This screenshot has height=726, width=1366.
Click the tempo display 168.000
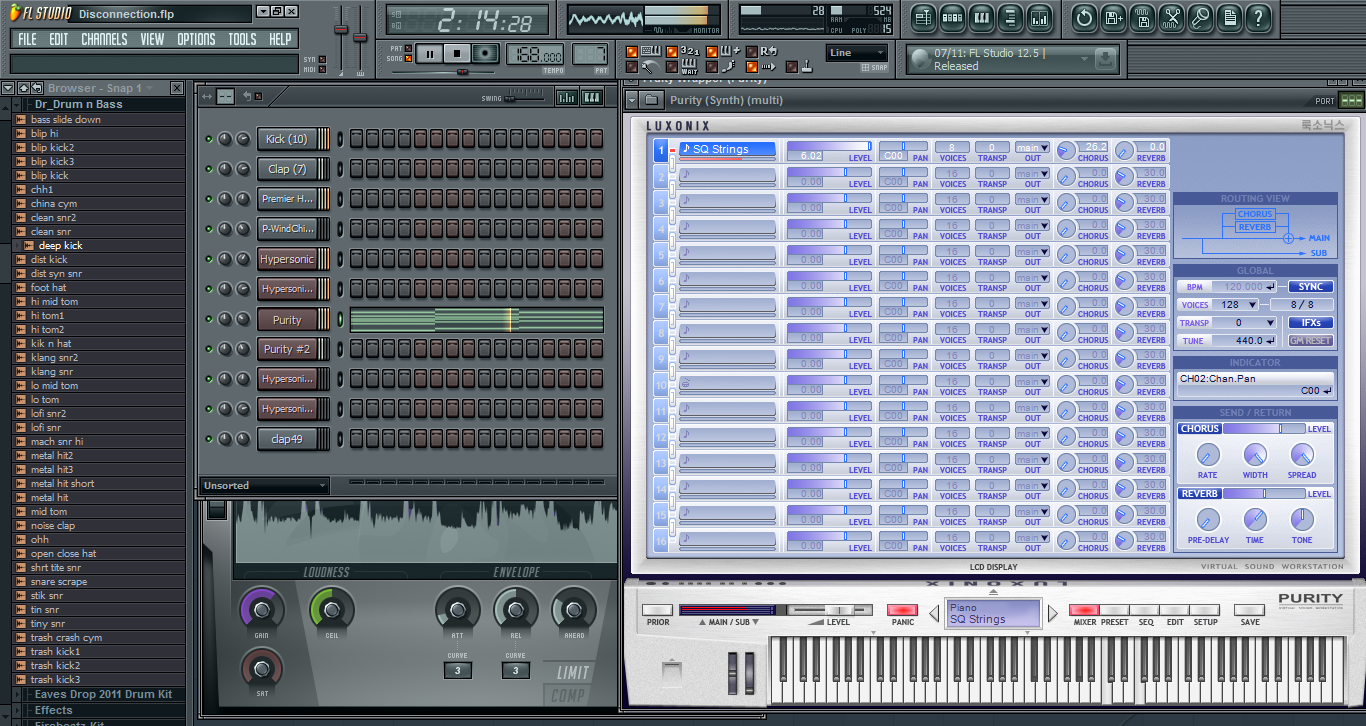tap(535, 54)
